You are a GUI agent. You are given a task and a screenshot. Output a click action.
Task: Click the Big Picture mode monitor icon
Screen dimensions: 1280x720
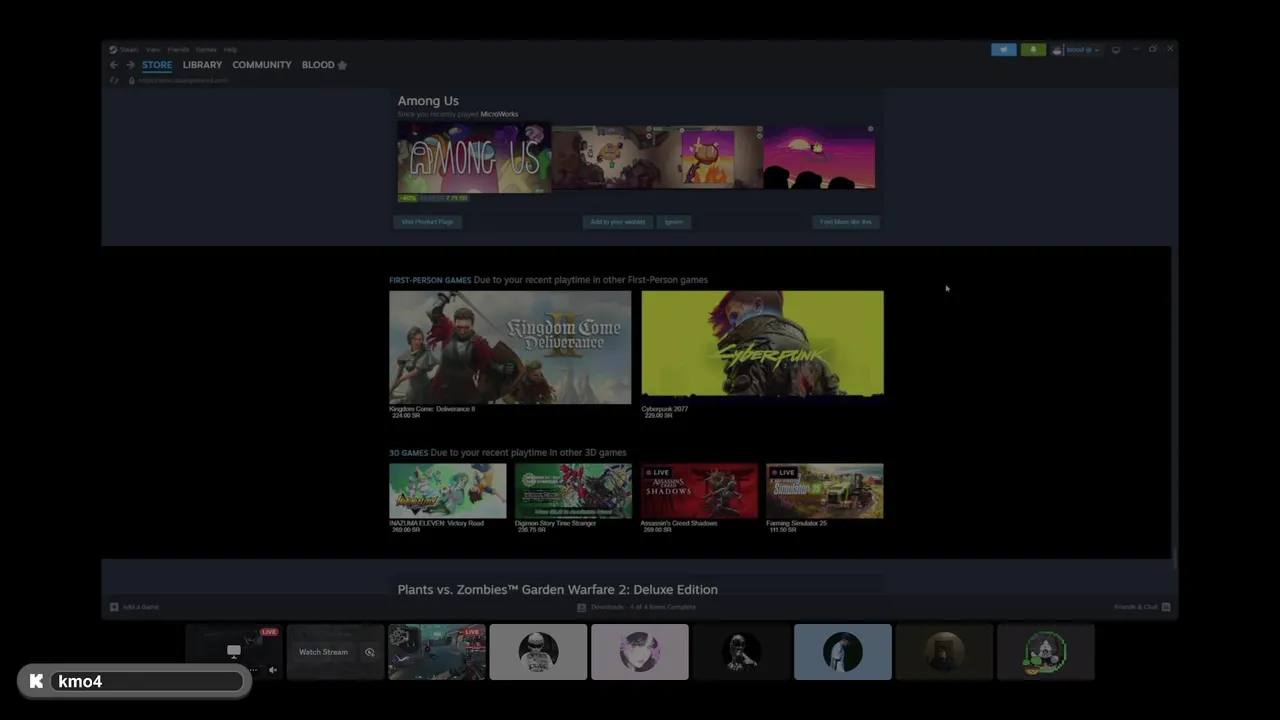click(x=1116, y=49)
